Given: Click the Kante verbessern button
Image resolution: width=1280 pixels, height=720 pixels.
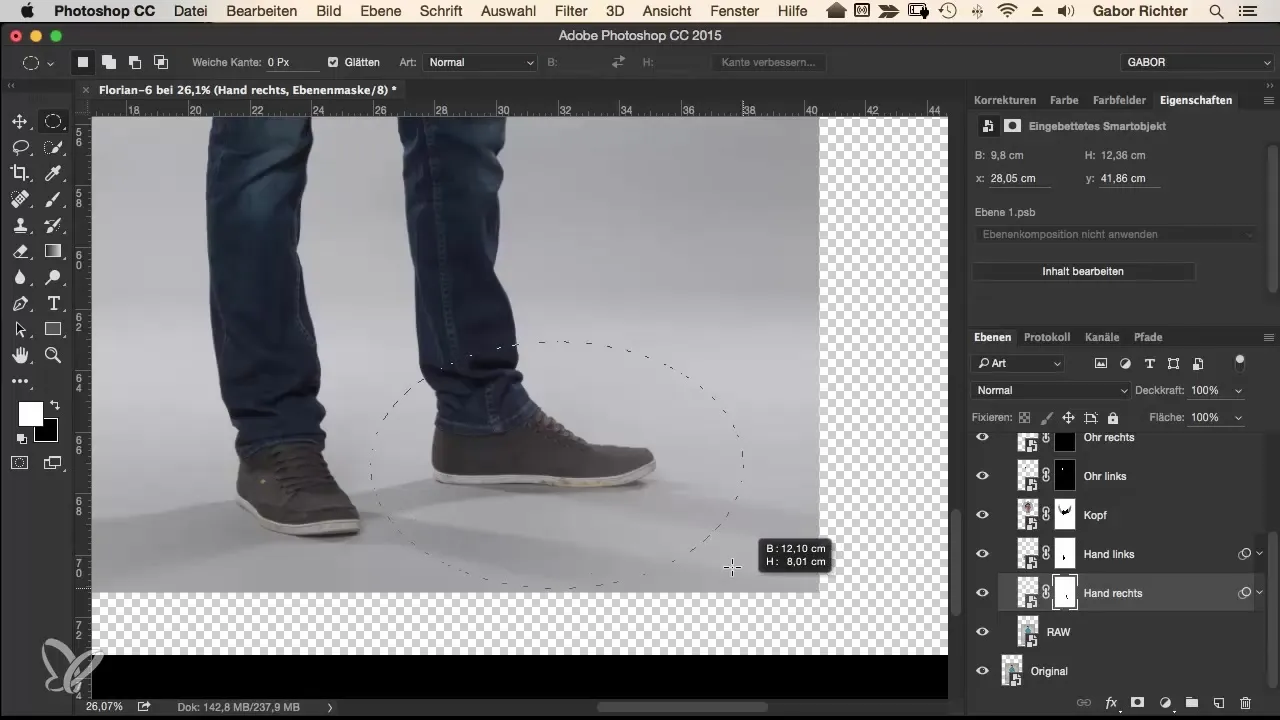Looking at the screenshot, I should 769,62.
